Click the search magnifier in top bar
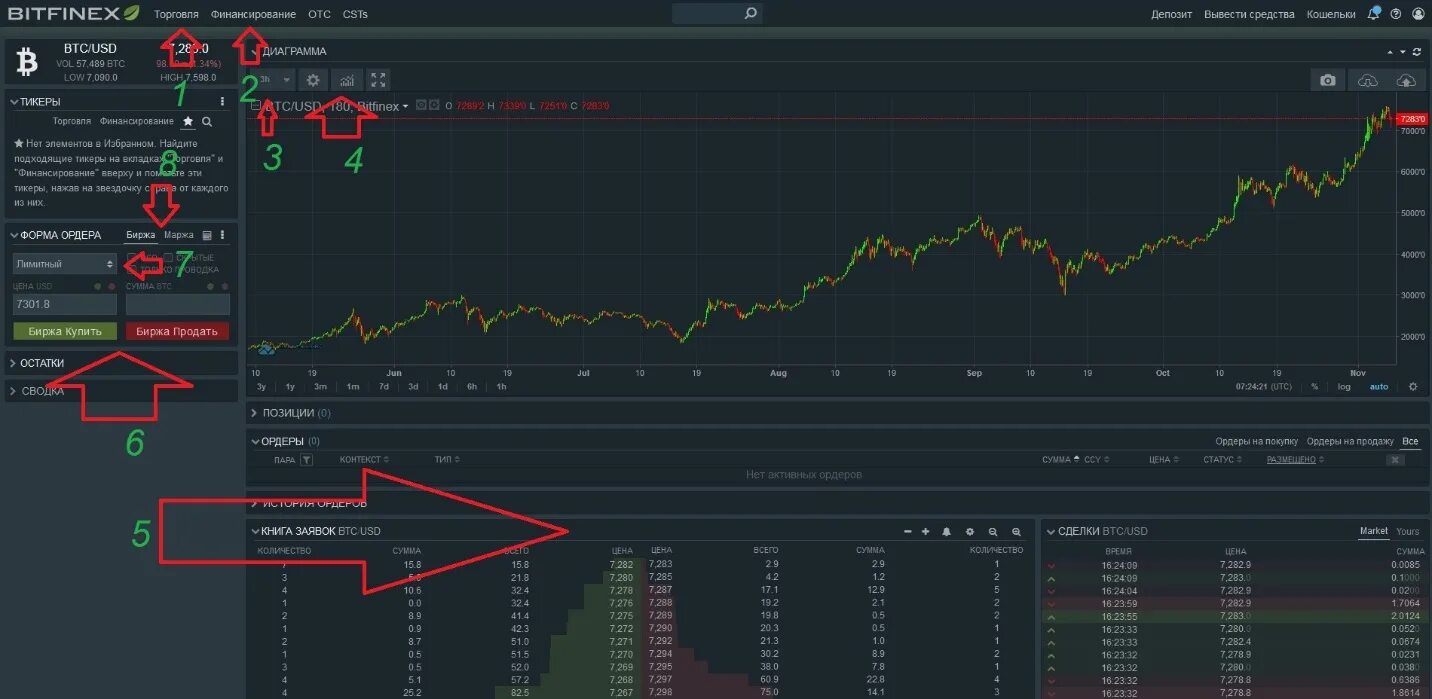This screenshot has width=1432, height=699. coord(751,14)
